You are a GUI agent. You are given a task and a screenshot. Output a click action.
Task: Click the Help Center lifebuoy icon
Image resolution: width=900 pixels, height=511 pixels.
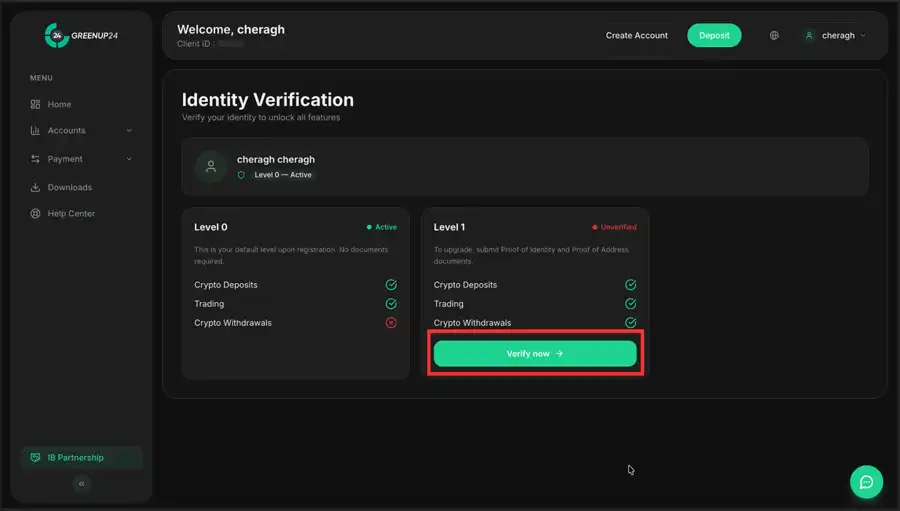(35, 214)
